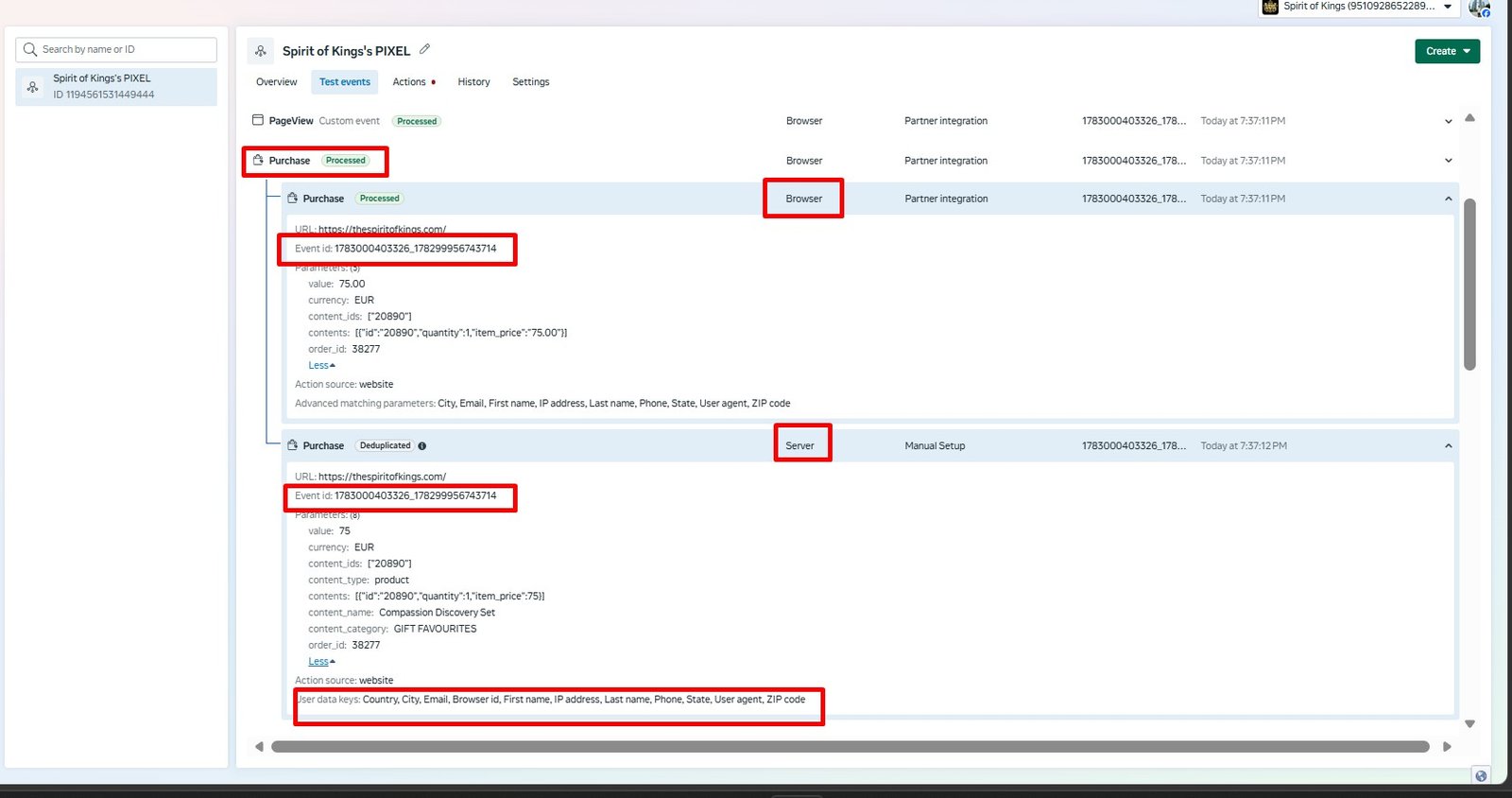1512x798 pixels.
Task: Click Today at 7:37:12 PM timestamp
Action: [x=1244, y=445]
